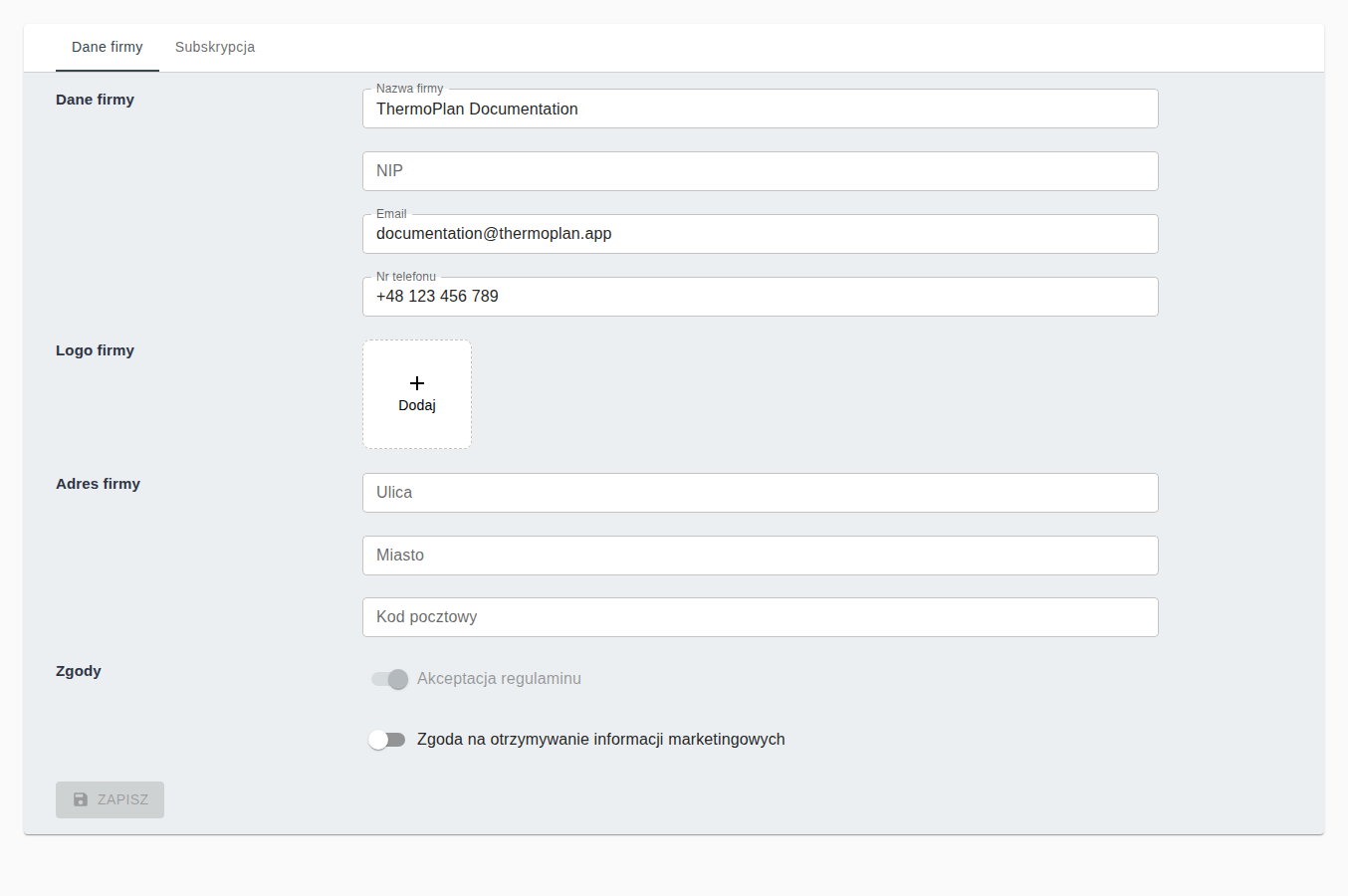
Task: Select the Dane firmy tab
Action: coord(108,47)
